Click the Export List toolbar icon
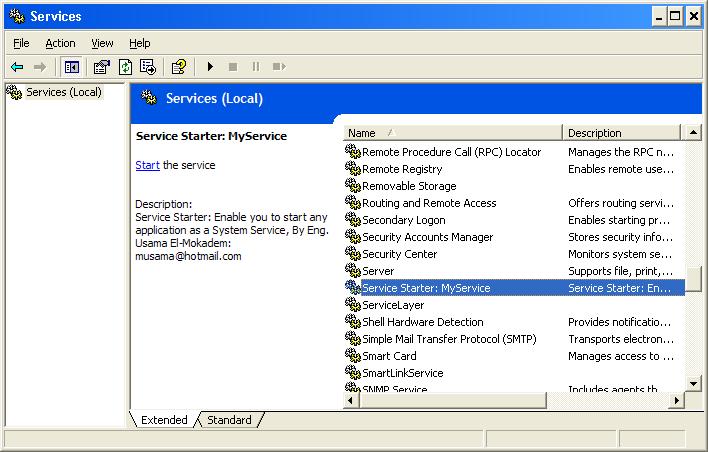 point(148,67)
